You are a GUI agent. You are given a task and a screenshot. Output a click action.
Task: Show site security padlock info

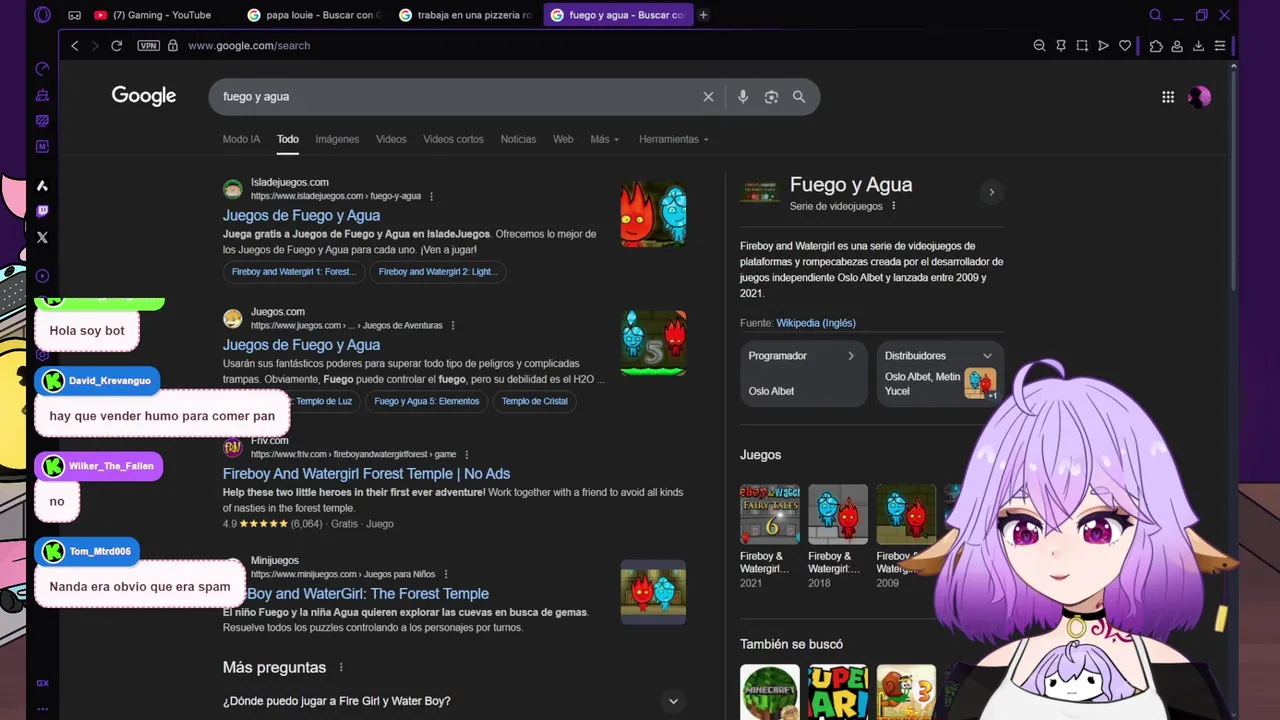tap(173, 46)
